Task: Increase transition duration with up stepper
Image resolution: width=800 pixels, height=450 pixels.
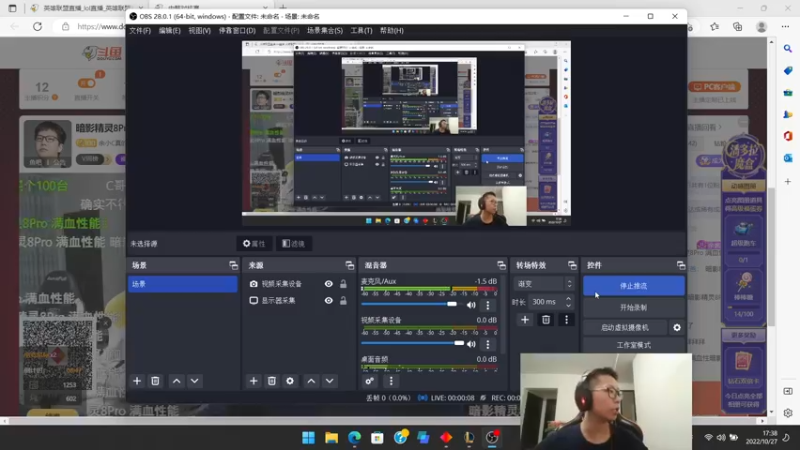Action: pos(568,299)
